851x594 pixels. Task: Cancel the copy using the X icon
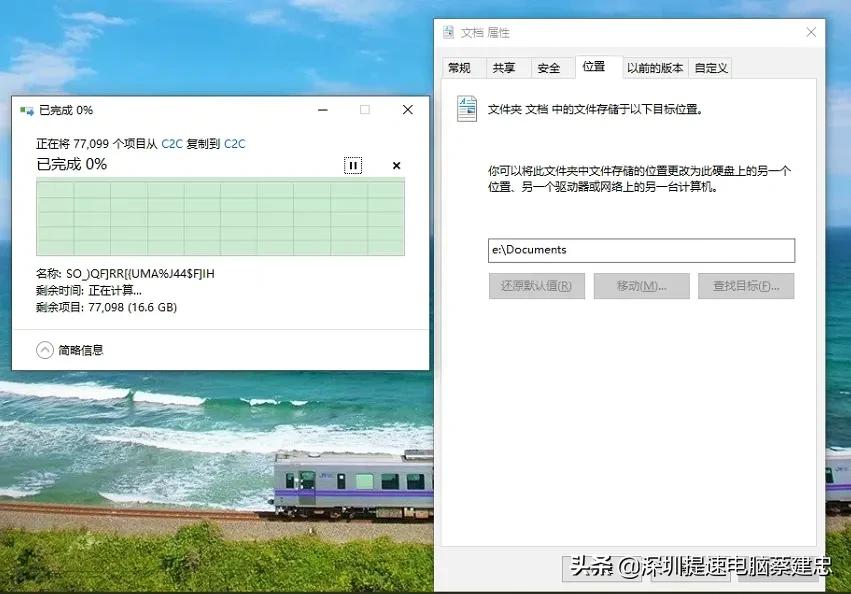click(x=395, y=164)
